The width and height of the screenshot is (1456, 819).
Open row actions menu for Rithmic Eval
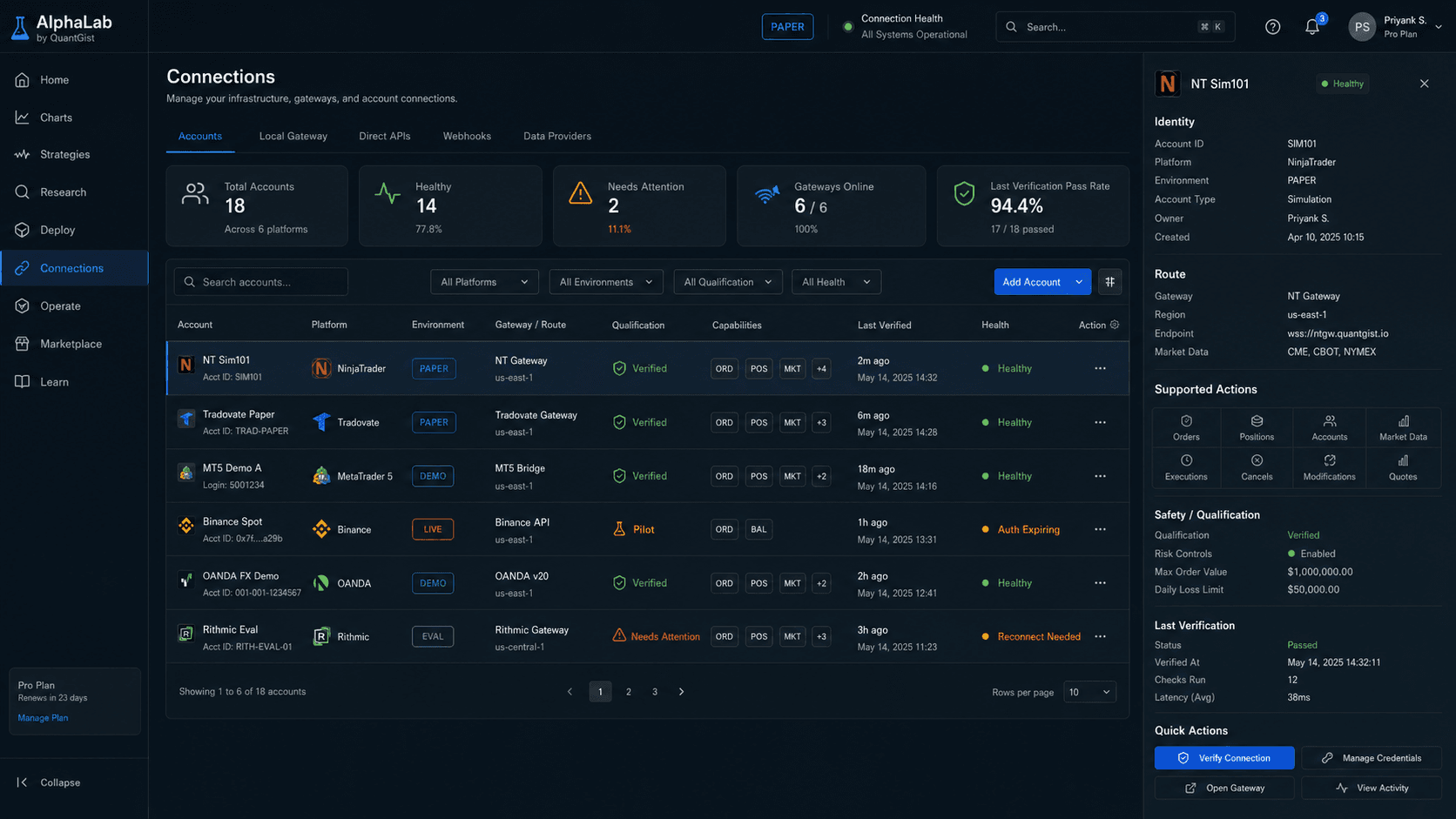coord(1100,636)
